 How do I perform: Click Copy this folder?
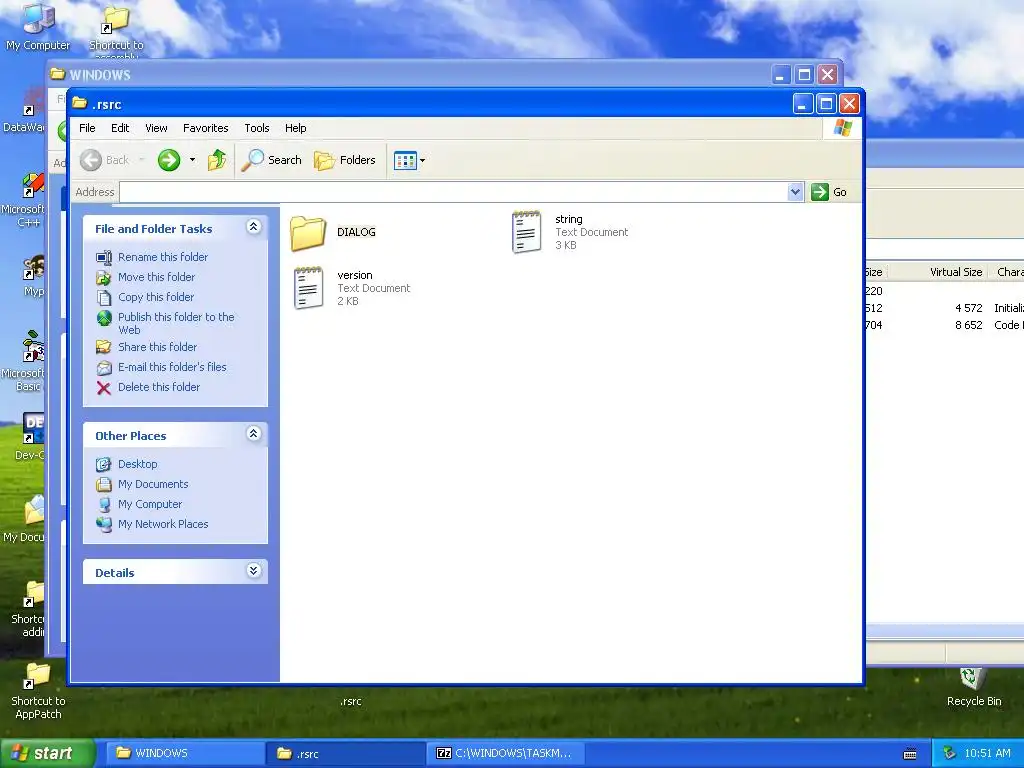(155, 297)
